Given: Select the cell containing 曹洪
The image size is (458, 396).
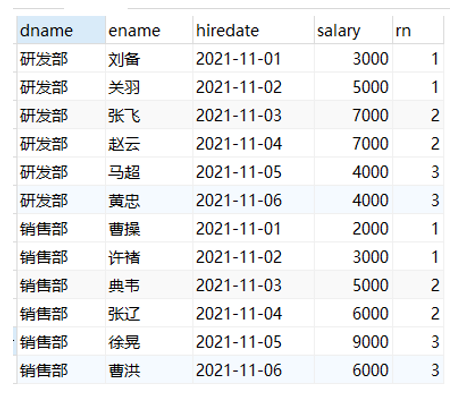Looking at the screenshot, I should (149, 370).
